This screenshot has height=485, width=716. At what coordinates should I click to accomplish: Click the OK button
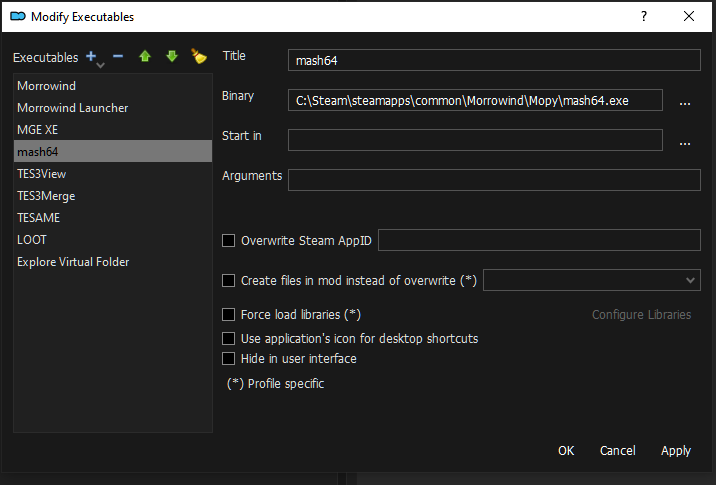point(566,451)
